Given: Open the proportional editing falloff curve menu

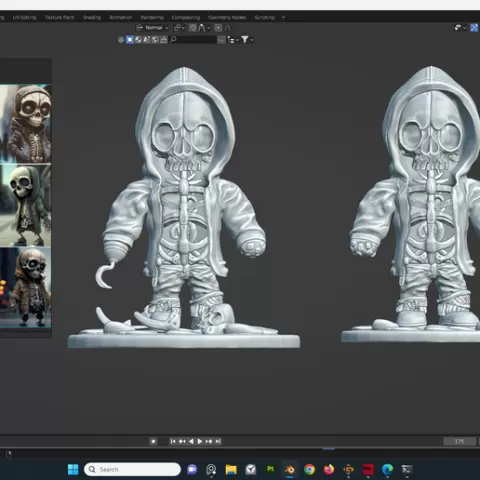Looking at the screenshot, I should point(228,28).
